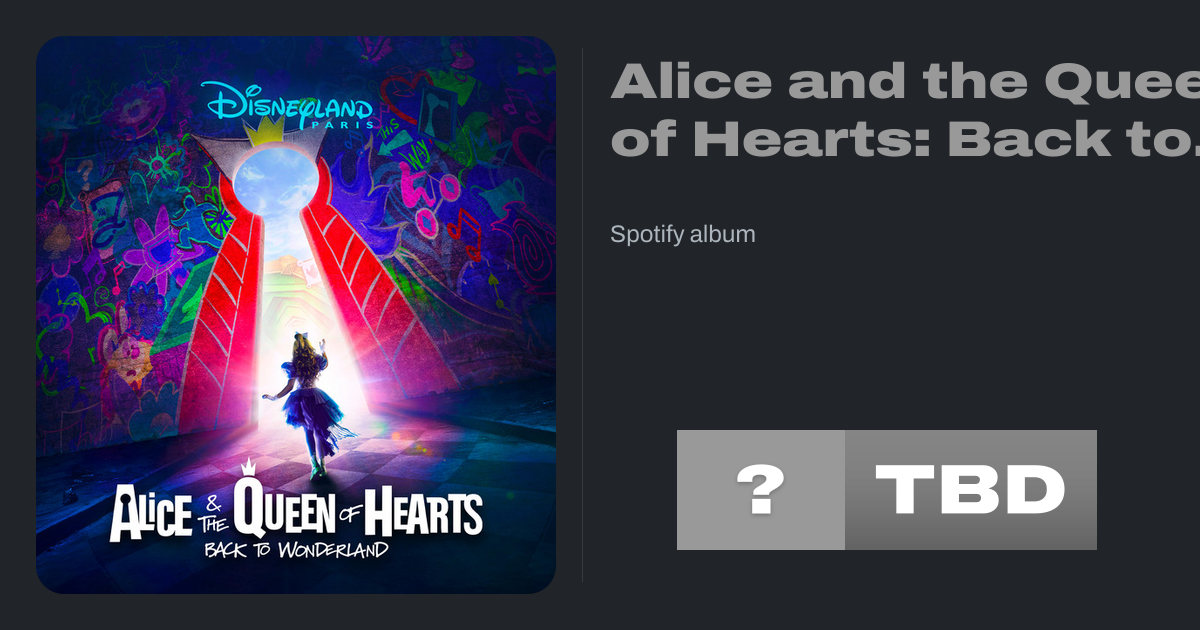Click the 'Queen' word on album cover

click(x=285, y=509)
